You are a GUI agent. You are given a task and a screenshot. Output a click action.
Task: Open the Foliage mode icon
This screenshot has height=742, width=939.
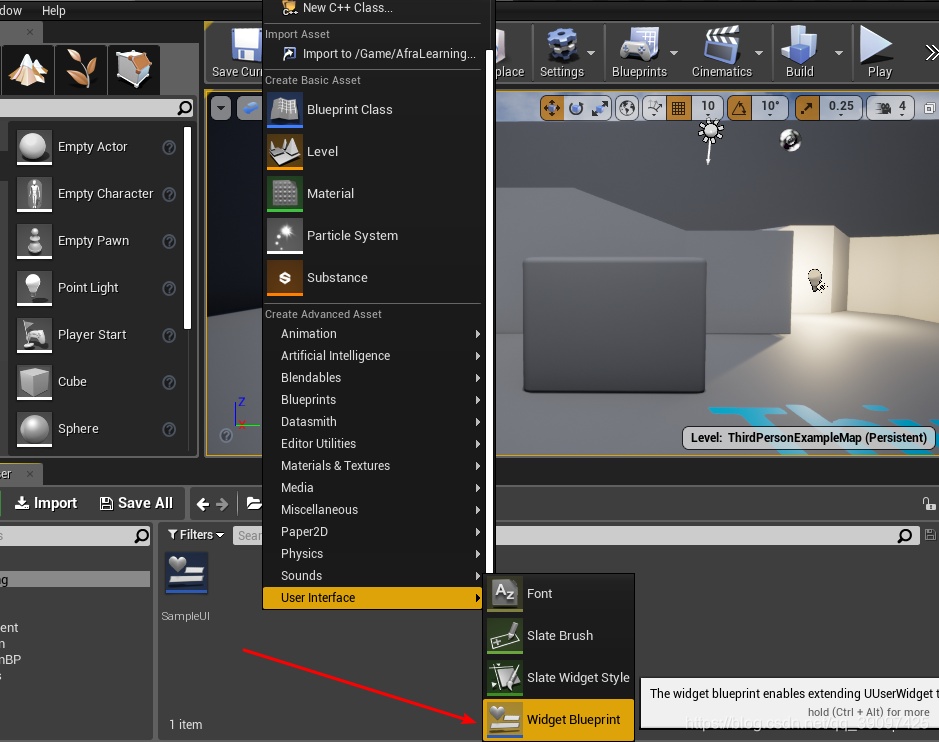pos(81,69)
